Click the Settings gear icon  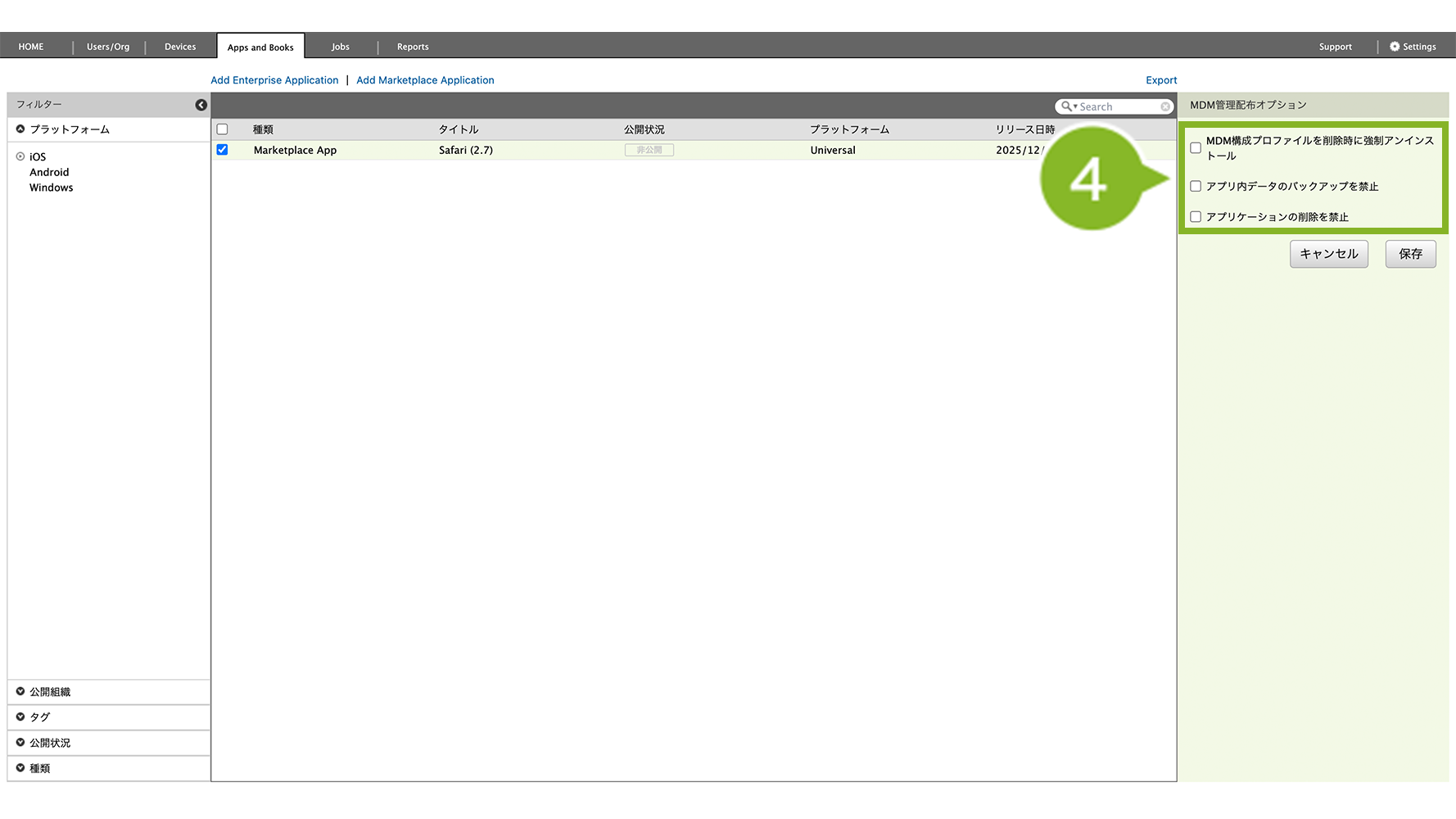1395,47
